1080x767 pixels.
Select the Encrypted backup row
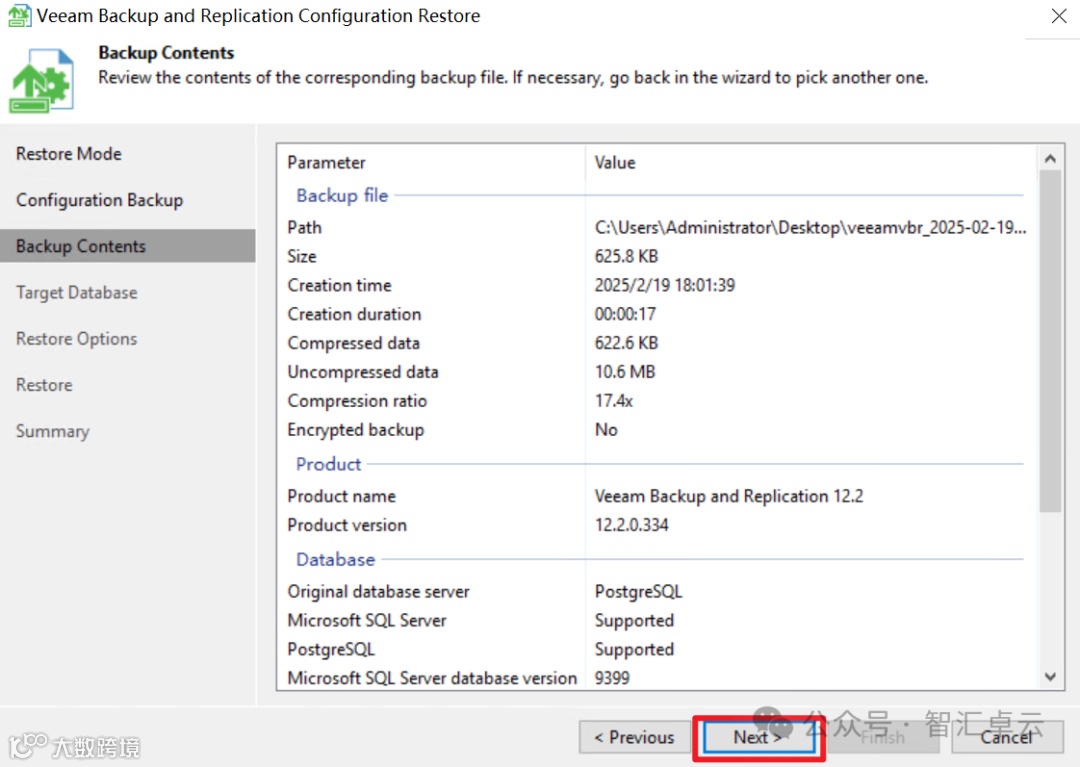[x=657, y=430]
